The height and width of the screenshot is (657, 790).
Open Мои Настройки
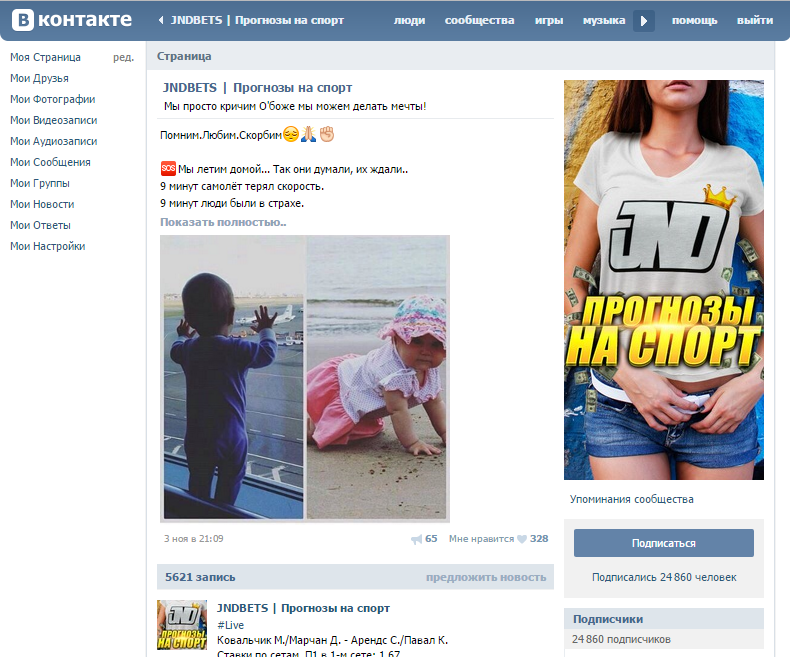47,246
